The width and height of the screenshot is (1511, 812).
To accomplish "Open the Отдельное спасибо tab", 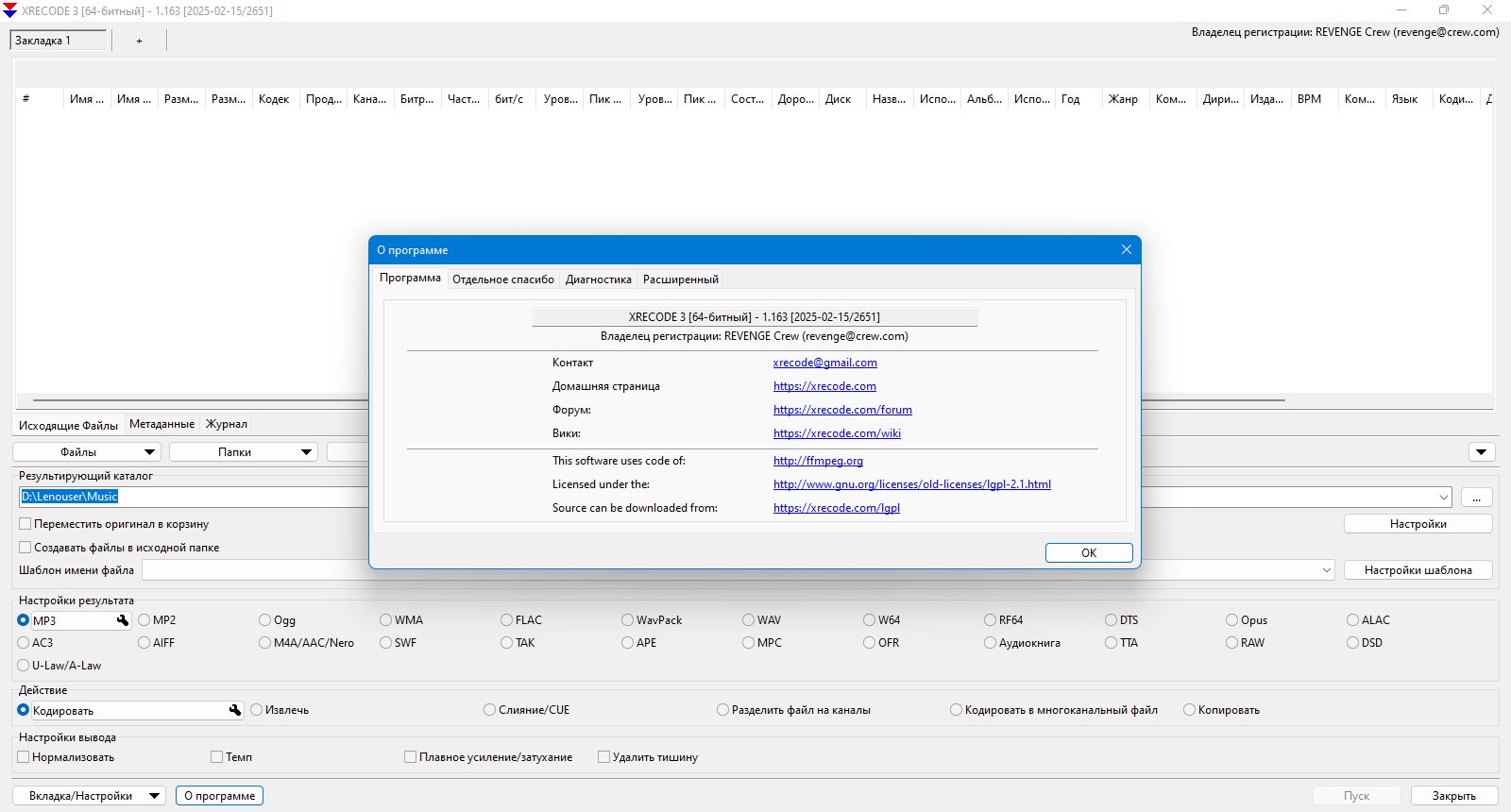I will (503, 279).
